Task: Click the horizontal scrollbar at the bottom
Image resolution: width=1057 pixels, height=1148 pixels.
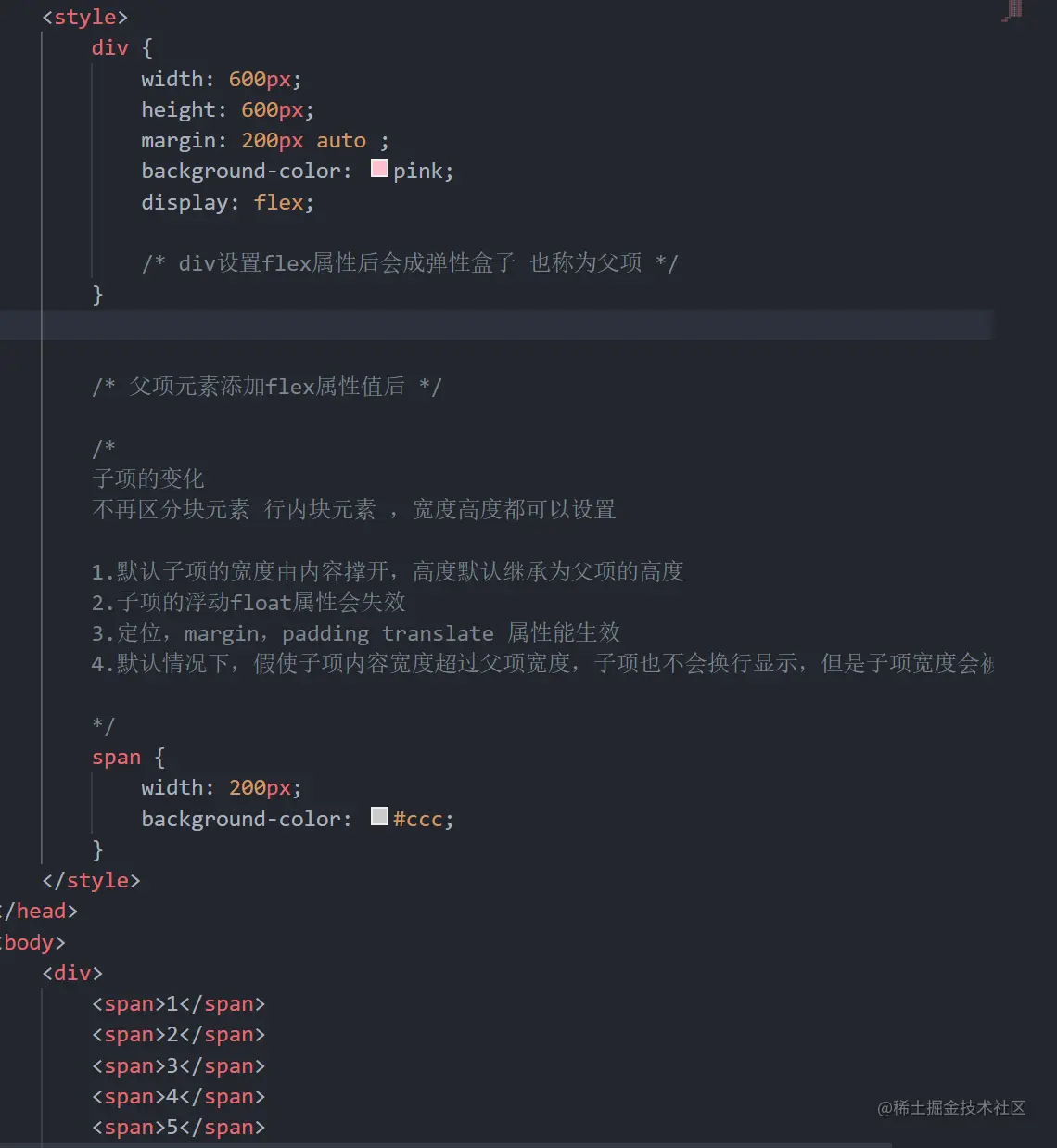Action: click(445, 1144)
